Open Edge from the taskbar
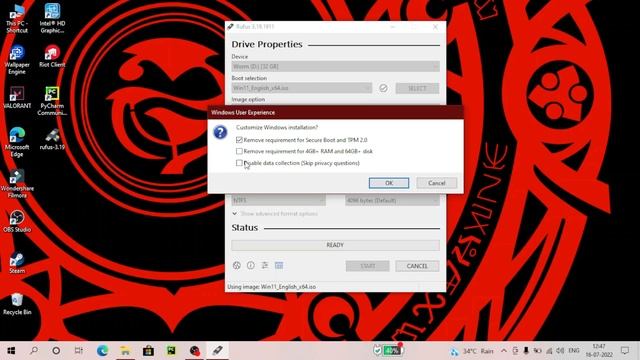 point(102,351)
